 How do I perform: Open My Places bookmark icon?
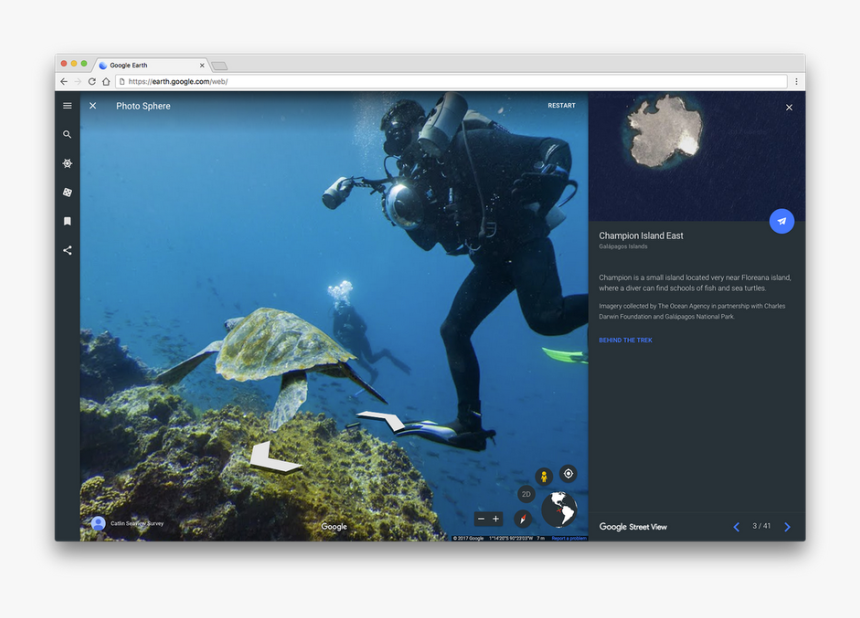coord(66,221)
